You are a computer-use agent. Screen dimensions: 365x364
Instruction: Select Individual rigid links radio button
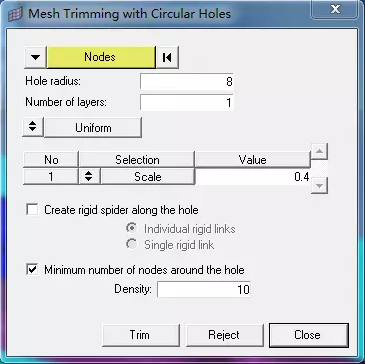[x=132, y=229]
